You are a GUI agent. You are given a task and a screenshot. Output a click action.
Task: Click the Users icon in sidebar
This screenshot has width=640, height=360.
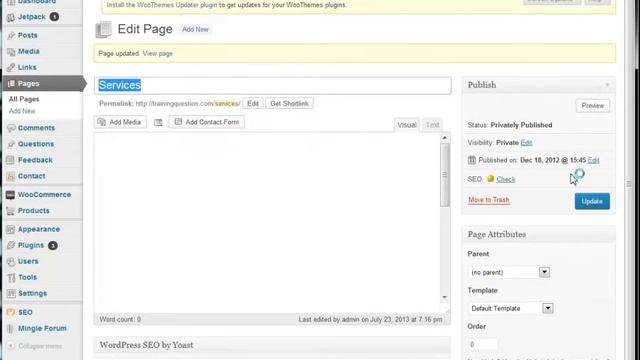[11, 261]
